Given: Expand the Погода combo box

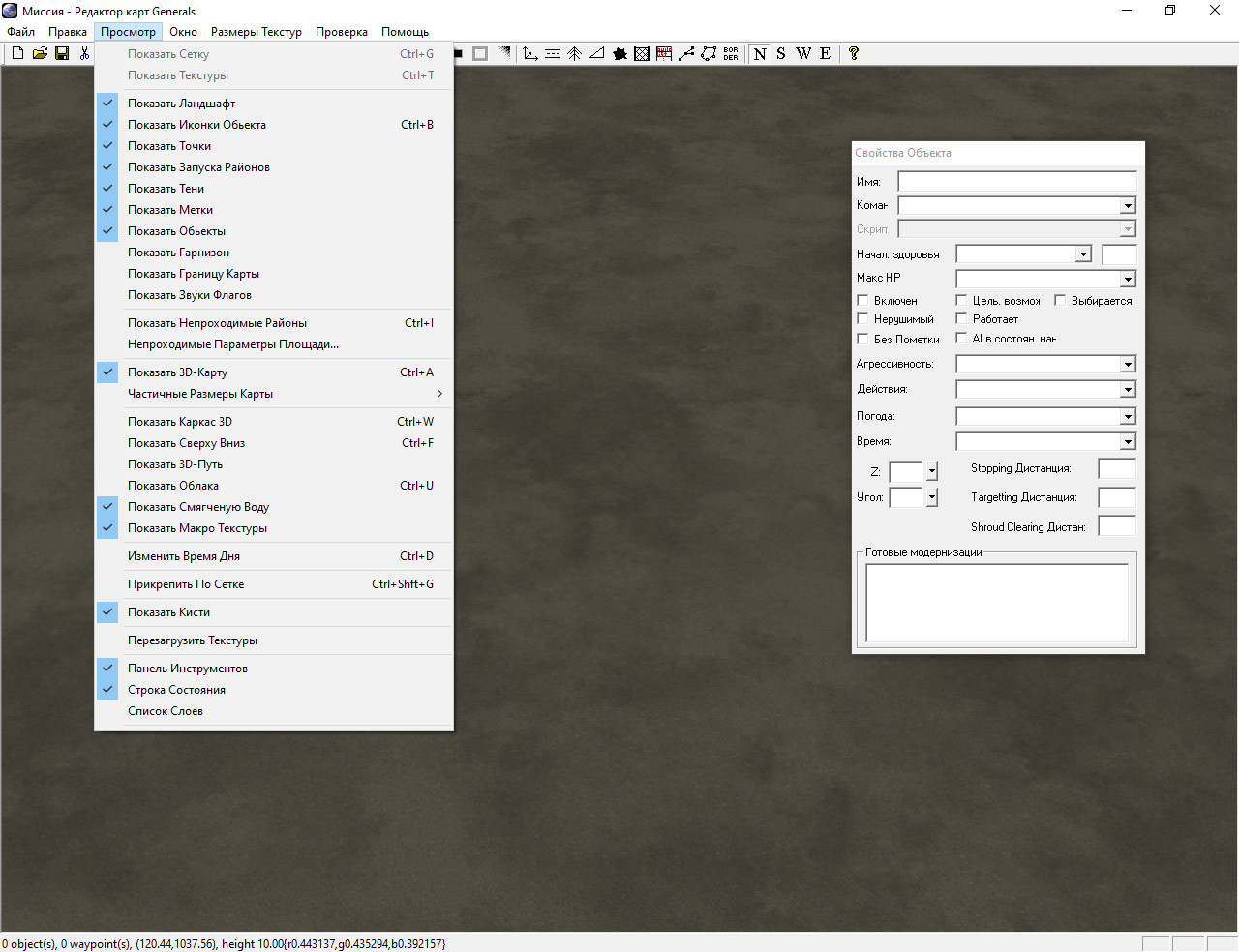Looking at the screenshot, I should (1128, 417).
